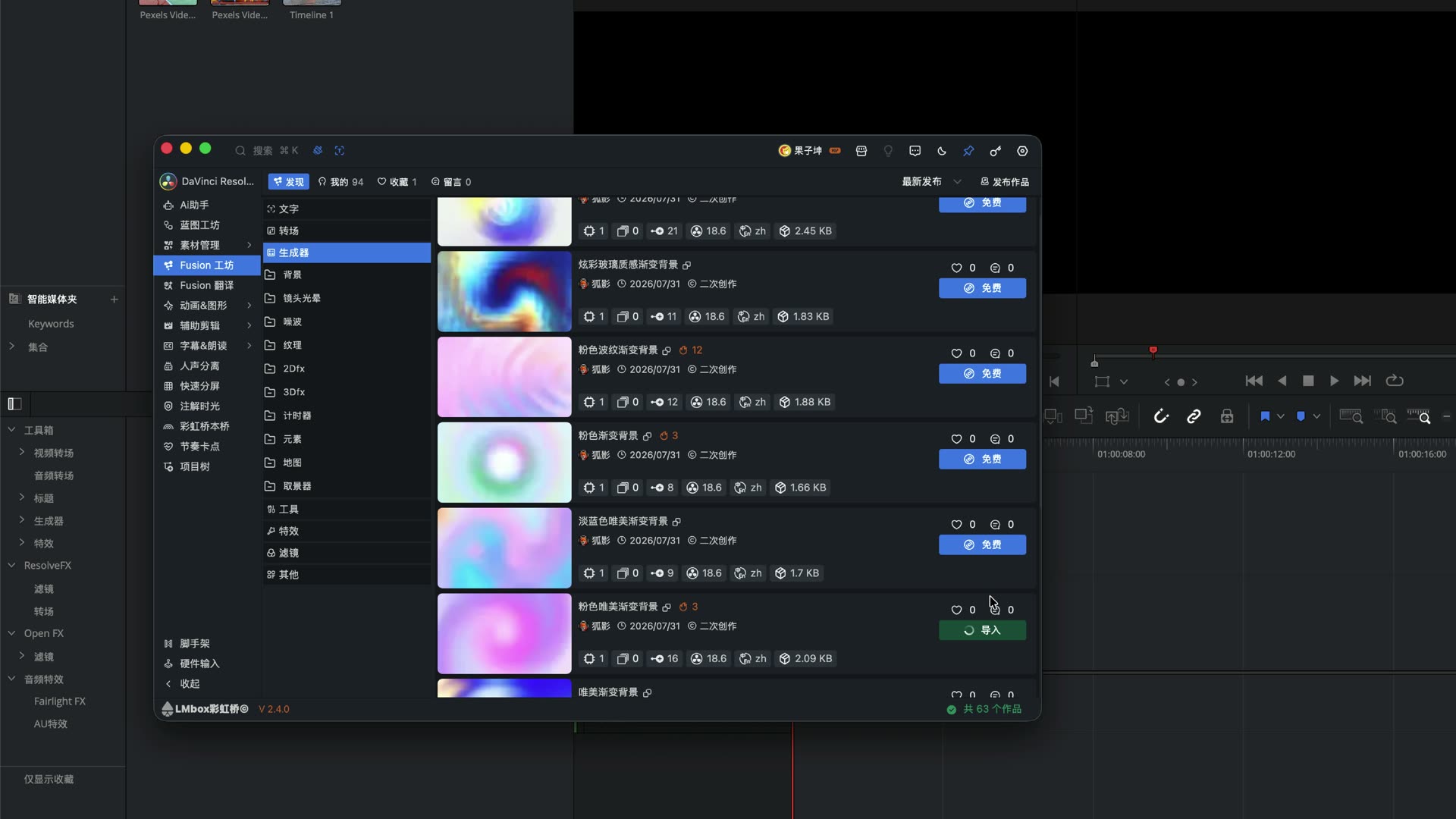Like the 粉色渐变背景 item heart icon
The height and width of the screenshot is (819, 1456).
coord(956,439)
